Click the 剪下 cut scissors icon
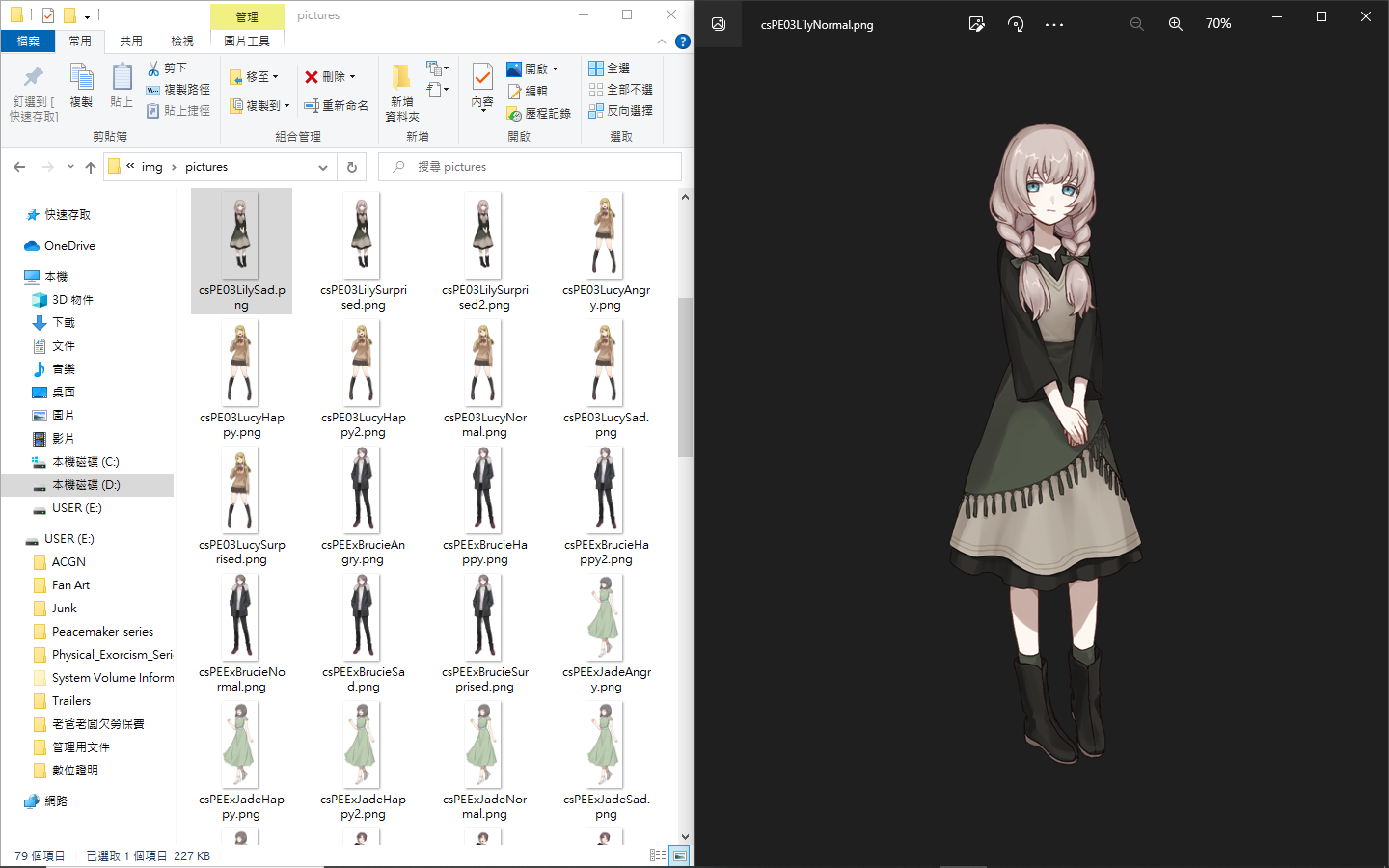 point(153,68)
